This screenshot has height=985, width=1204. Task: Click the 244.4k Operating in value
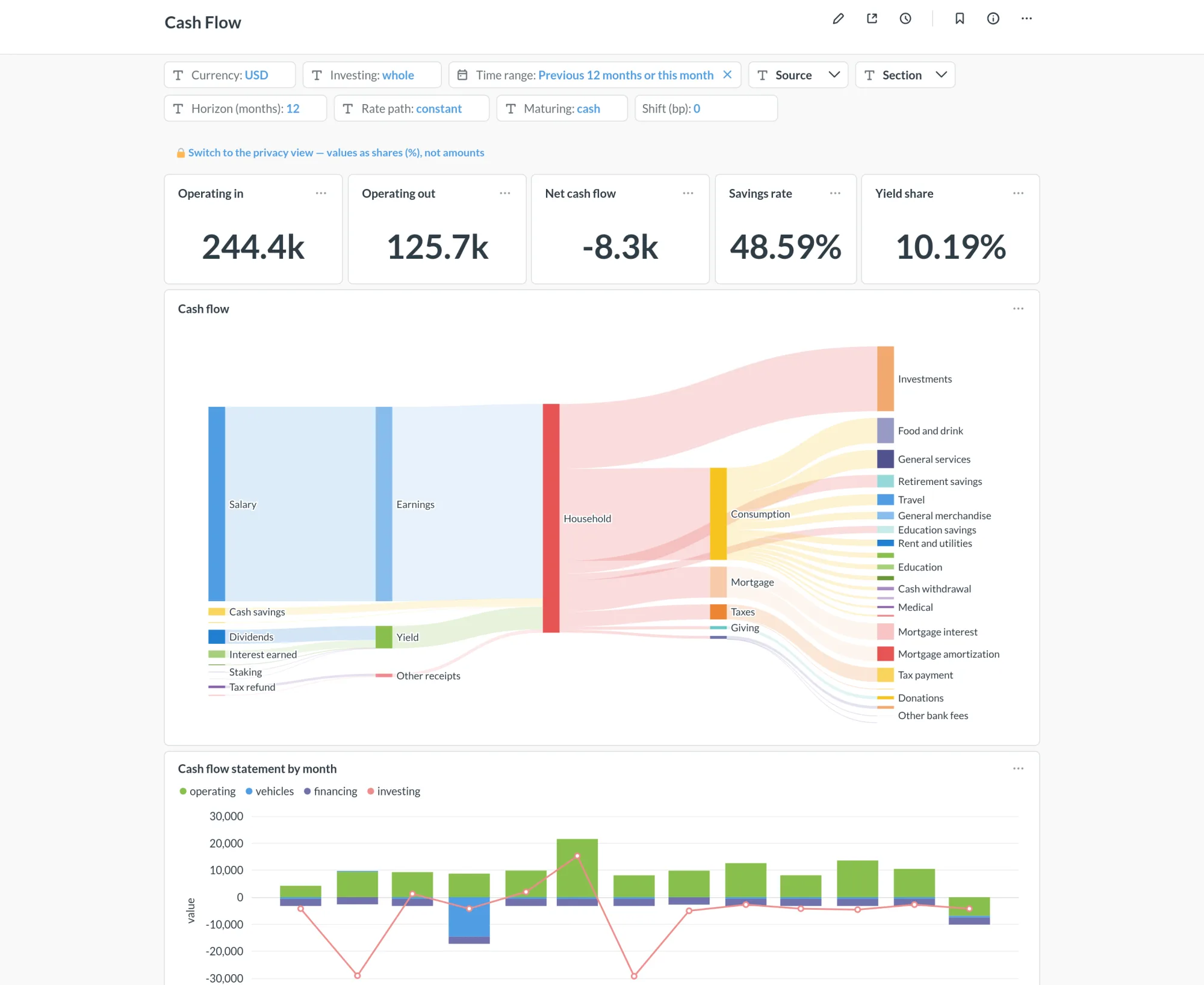coord(253,247)
